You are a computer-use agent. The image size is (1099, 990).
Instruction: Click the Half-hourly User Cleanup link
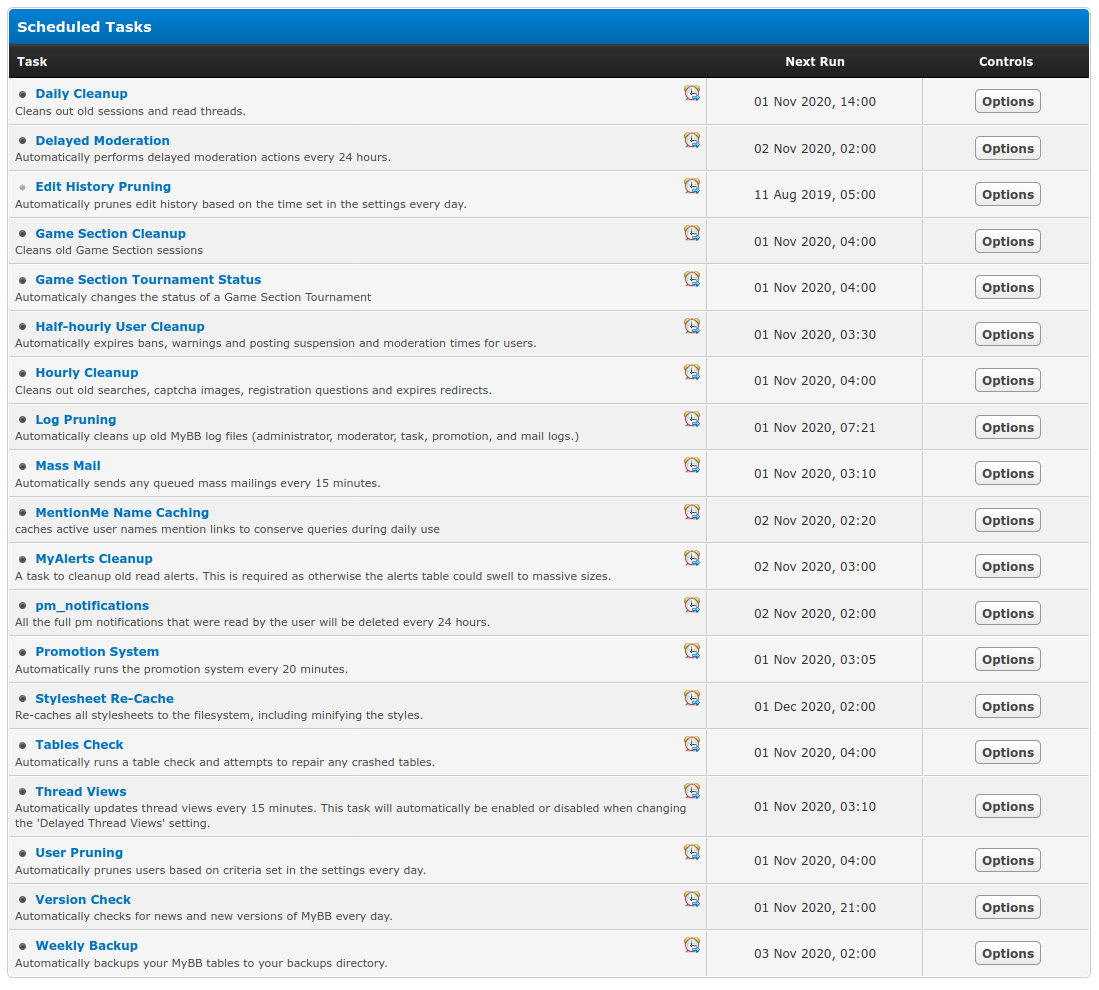[x=120, y=327]
